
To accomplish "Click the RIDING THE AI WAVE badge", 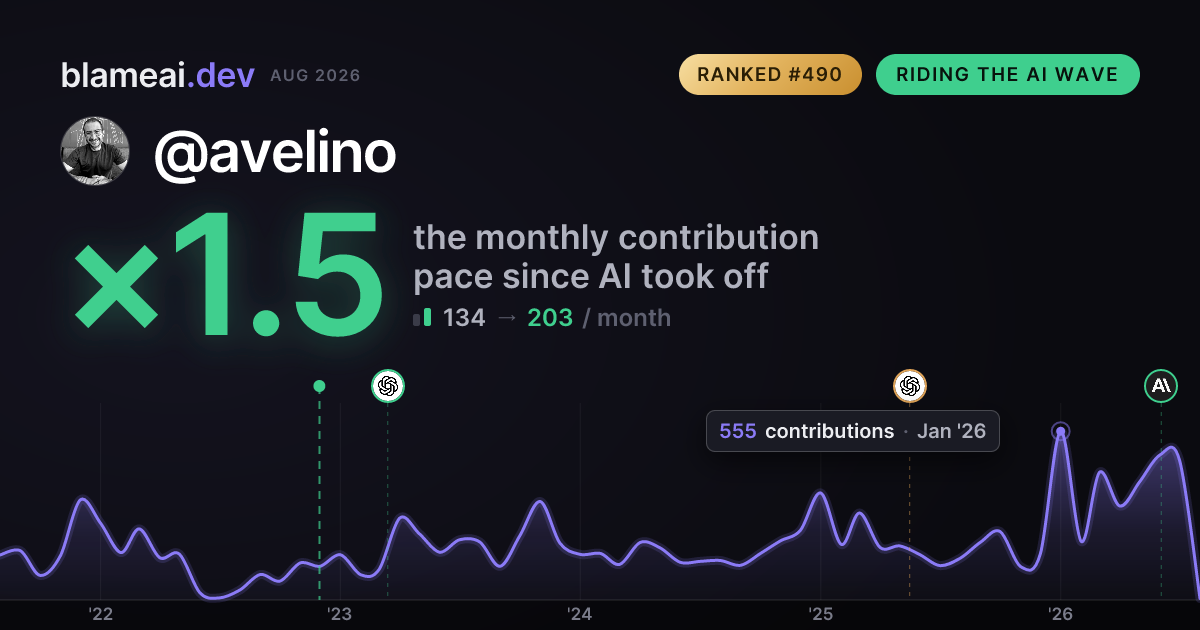I will tap(1008, 75).
